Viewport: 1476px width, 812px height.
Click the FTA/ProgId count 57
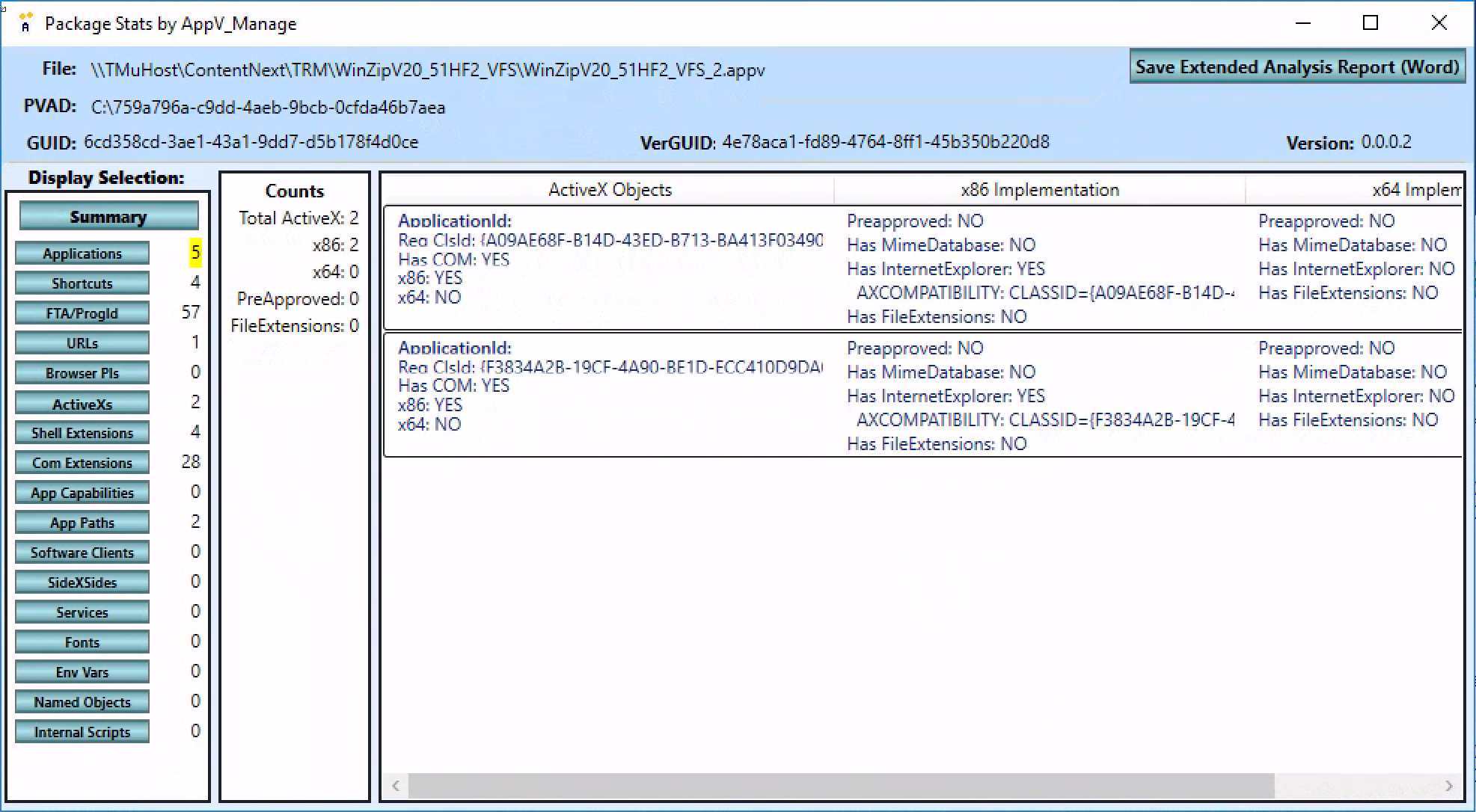[x=191, y=313]
